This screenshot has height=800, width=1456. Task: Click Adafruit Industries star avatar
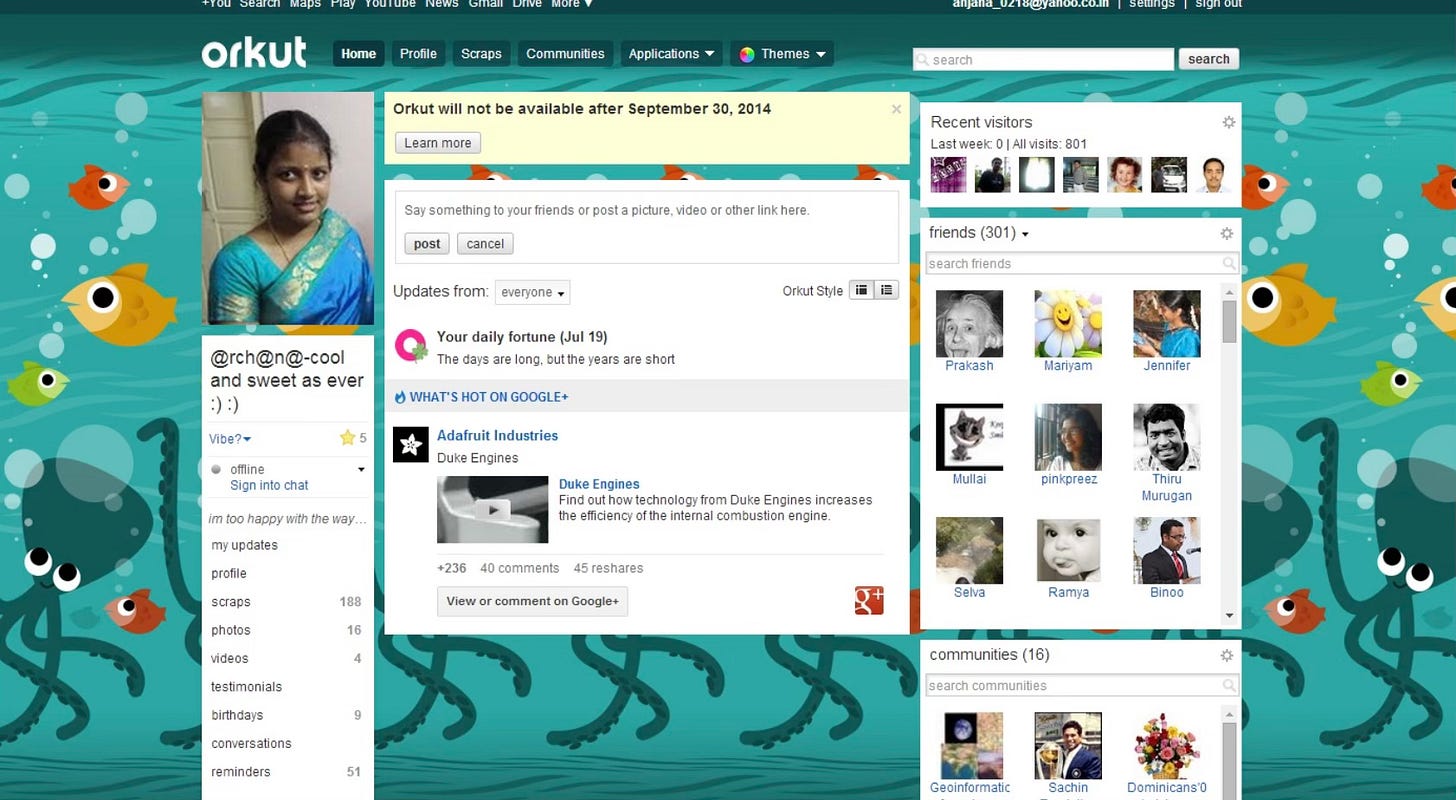pos(411,445)
